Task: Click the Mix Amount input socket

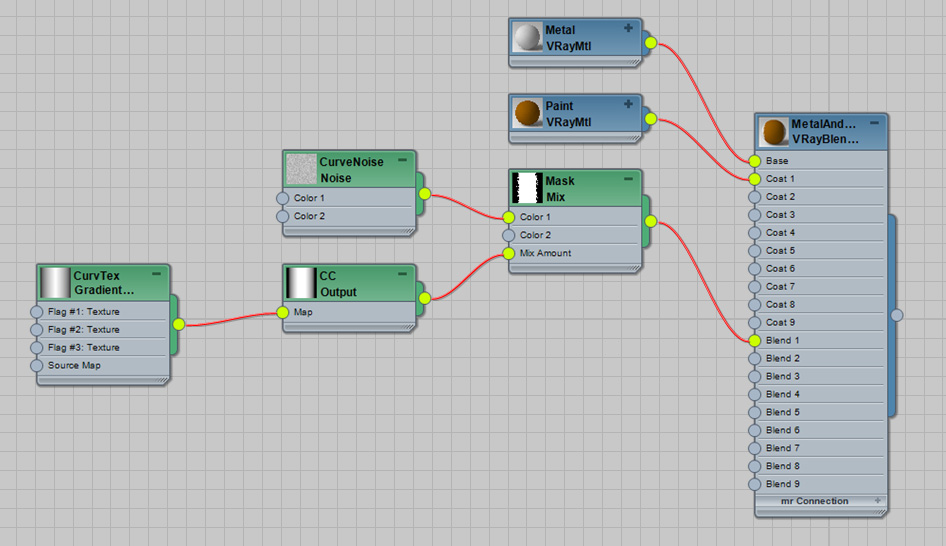Action: point(509,253)
